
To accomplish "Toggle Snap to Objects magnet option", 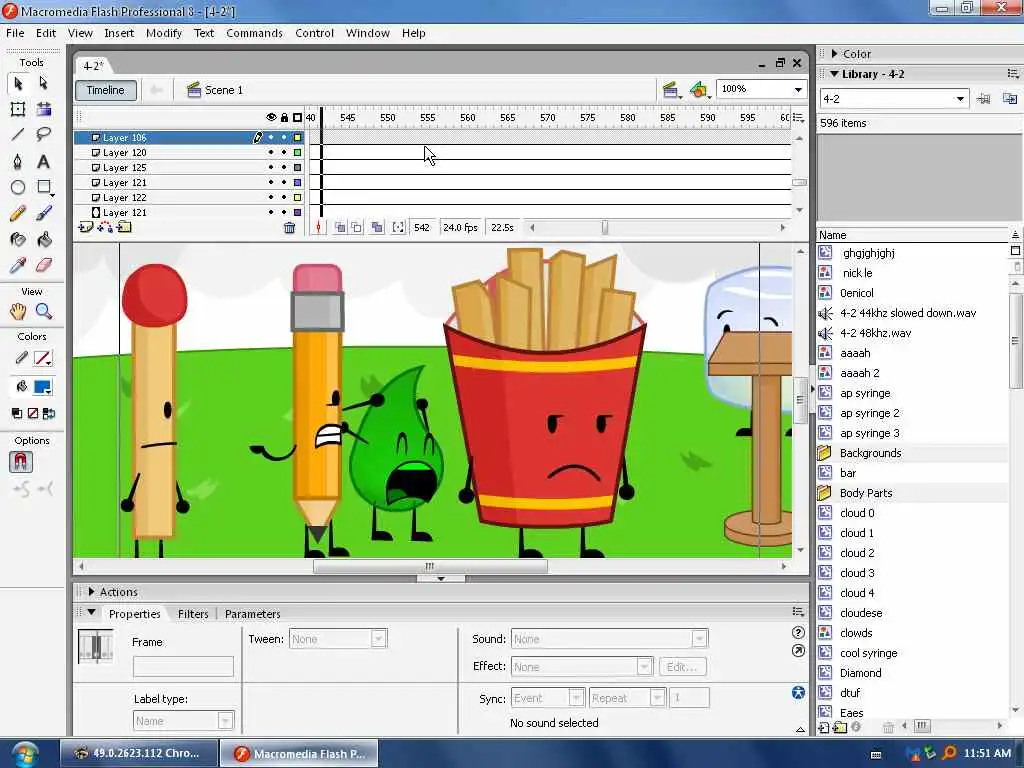I will [x=20, y=462].
